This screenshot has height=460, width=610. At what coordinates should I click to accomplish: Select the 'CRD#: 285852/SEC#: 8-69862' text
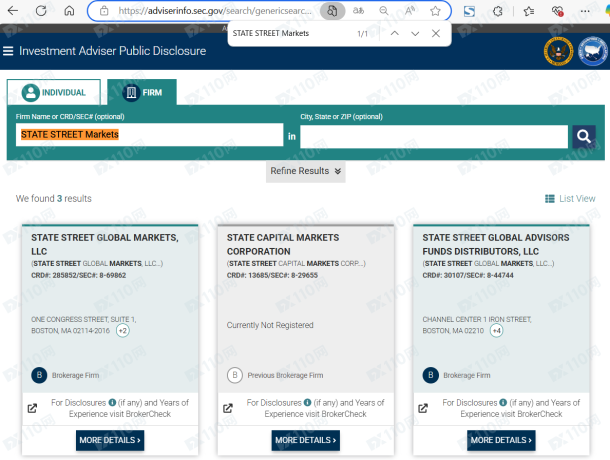(79, 275)
